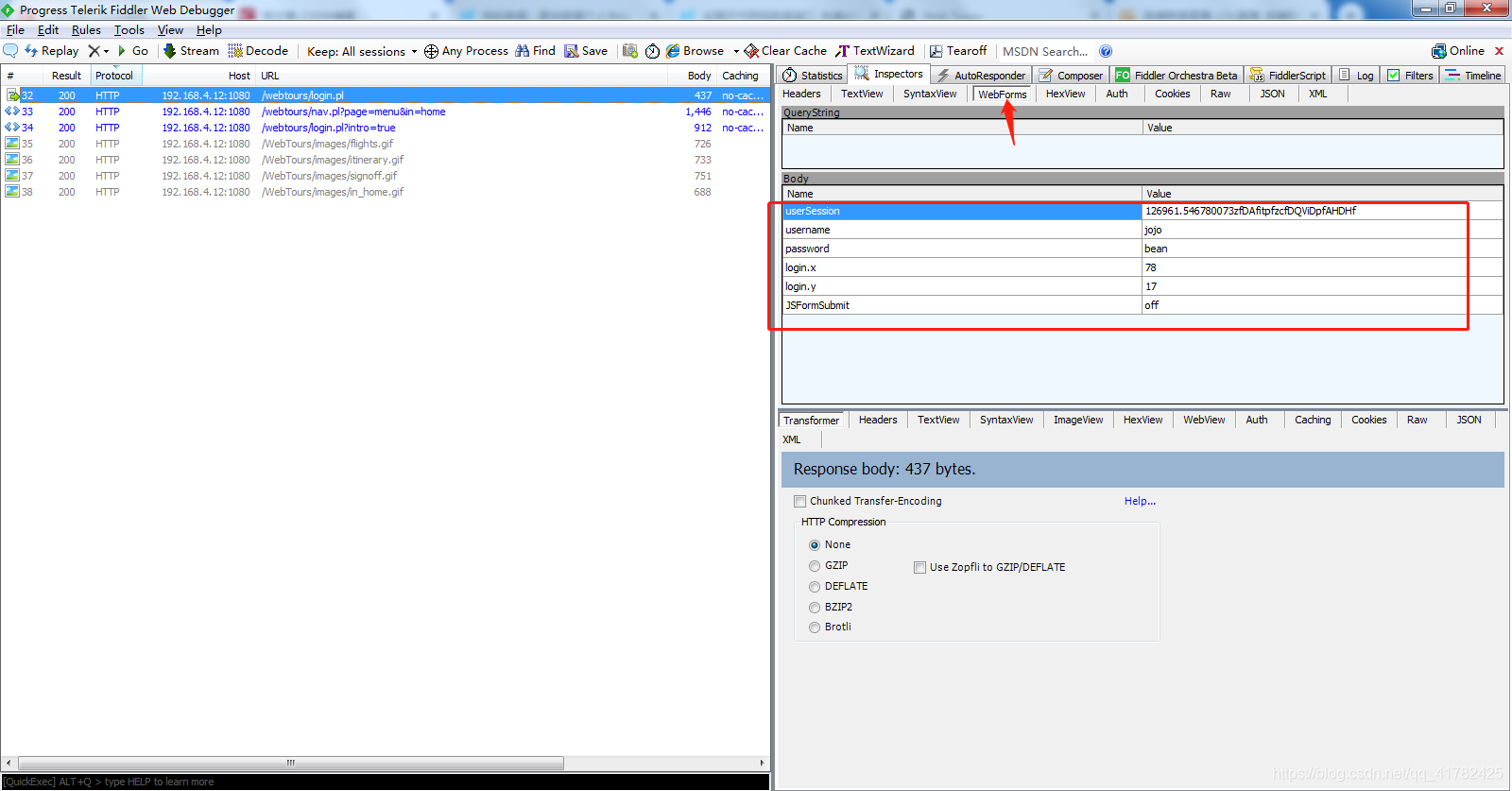Select request HexView inspector tab
1512x791 pixels.
(1065, 94)
